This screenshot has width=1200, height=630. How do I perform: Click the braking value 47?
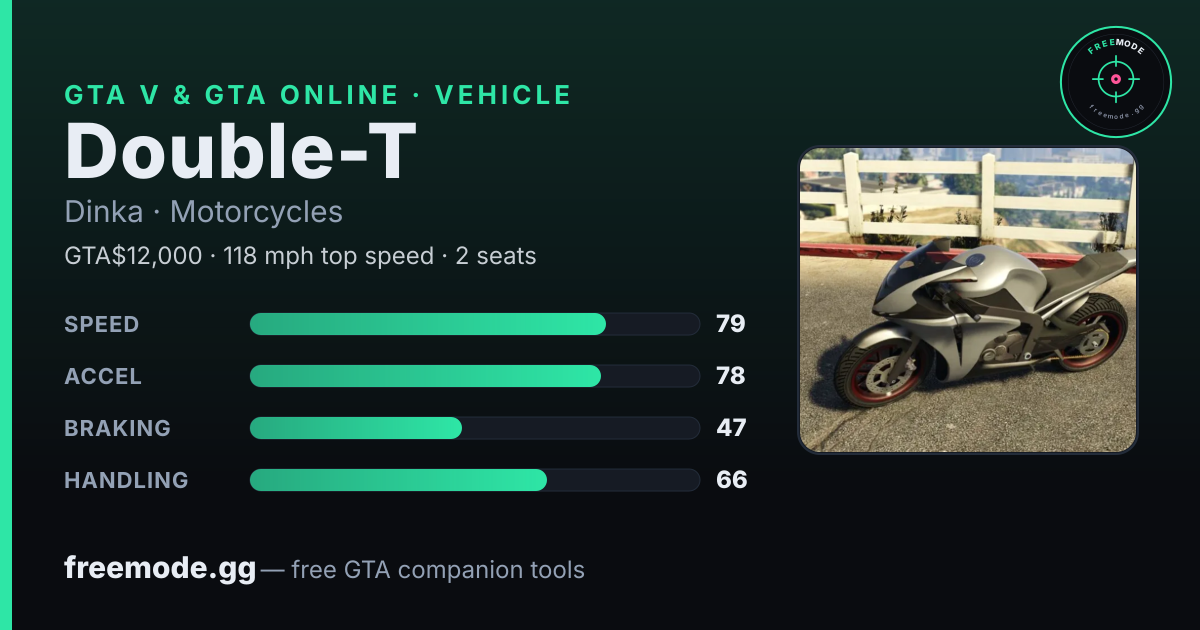click(731, 428)
